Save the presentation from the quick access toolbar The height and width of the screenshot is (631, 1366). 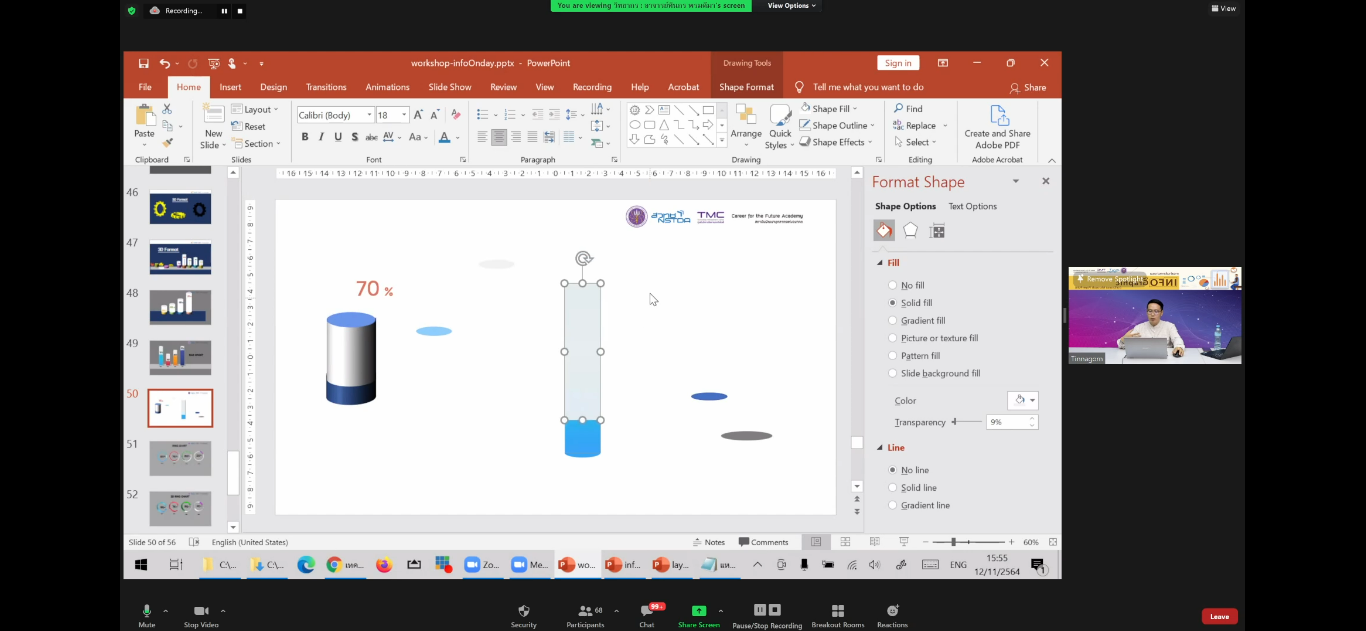click(x=144, y=63)
